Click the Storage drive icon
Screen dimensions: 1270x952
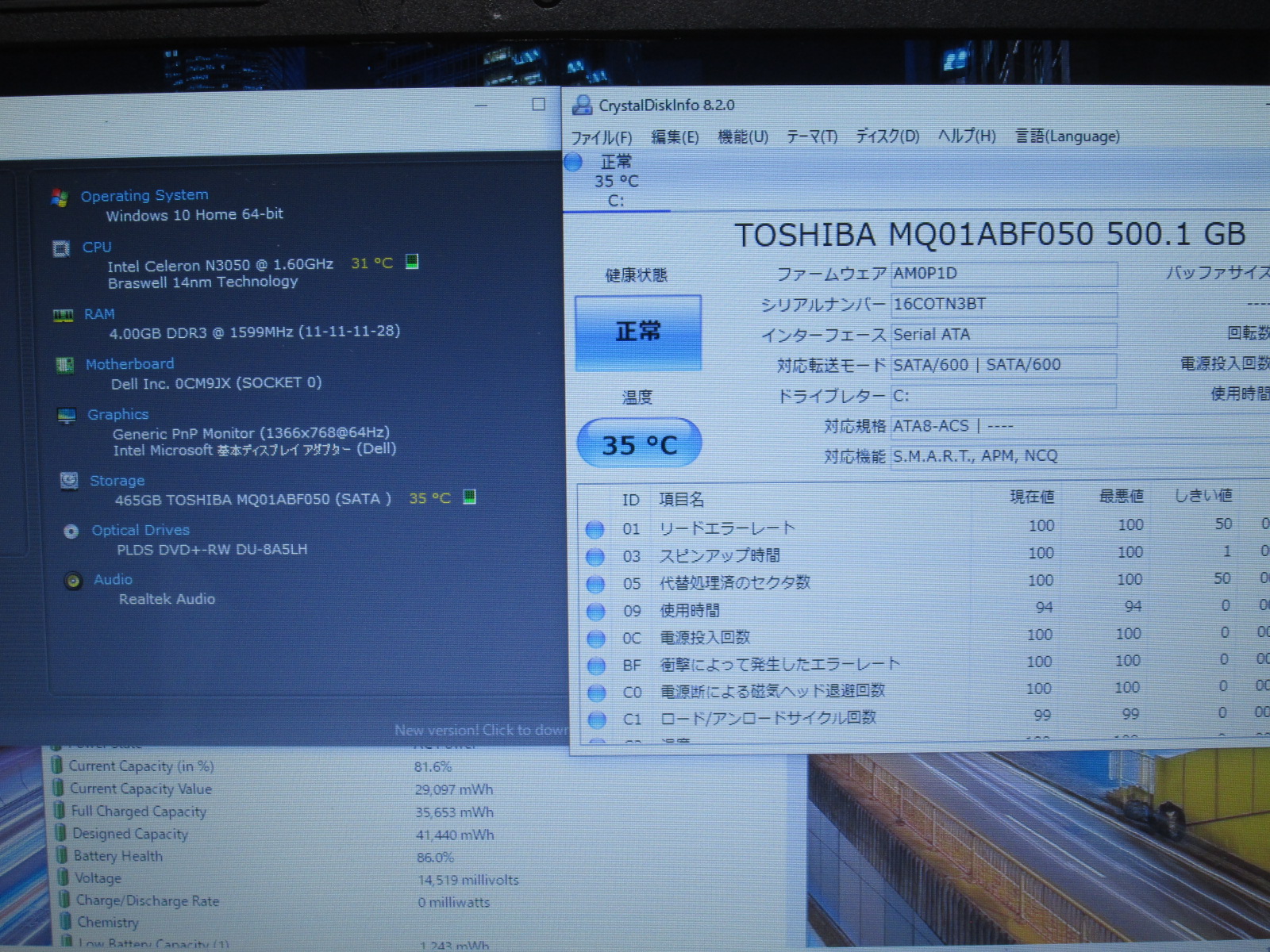[69, 481]
